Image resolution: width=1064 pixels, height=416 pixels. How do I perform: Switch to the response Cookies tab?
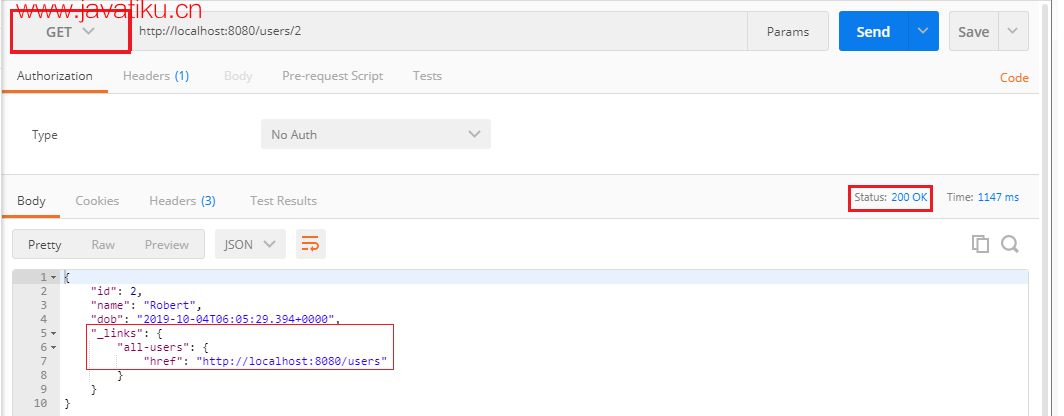pos(97,201)
